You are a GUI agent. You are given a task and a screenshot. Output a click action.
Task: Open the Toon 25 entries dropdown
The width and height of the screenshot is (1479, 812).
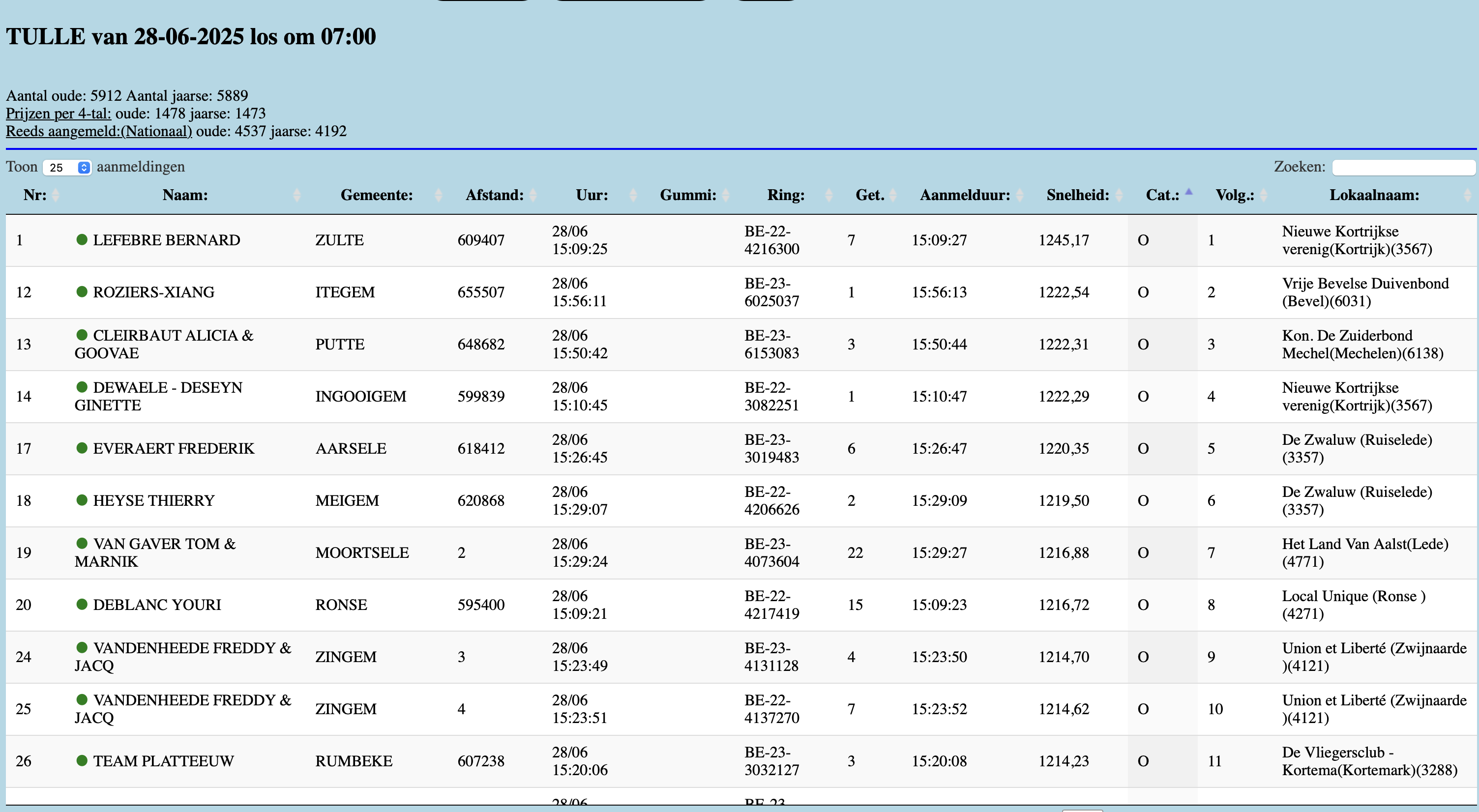pos(67,168)
